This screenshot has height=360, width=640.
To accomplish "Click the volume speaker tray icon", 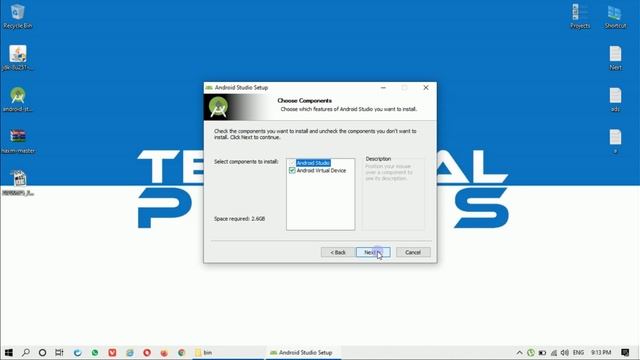I will [565, 352].
